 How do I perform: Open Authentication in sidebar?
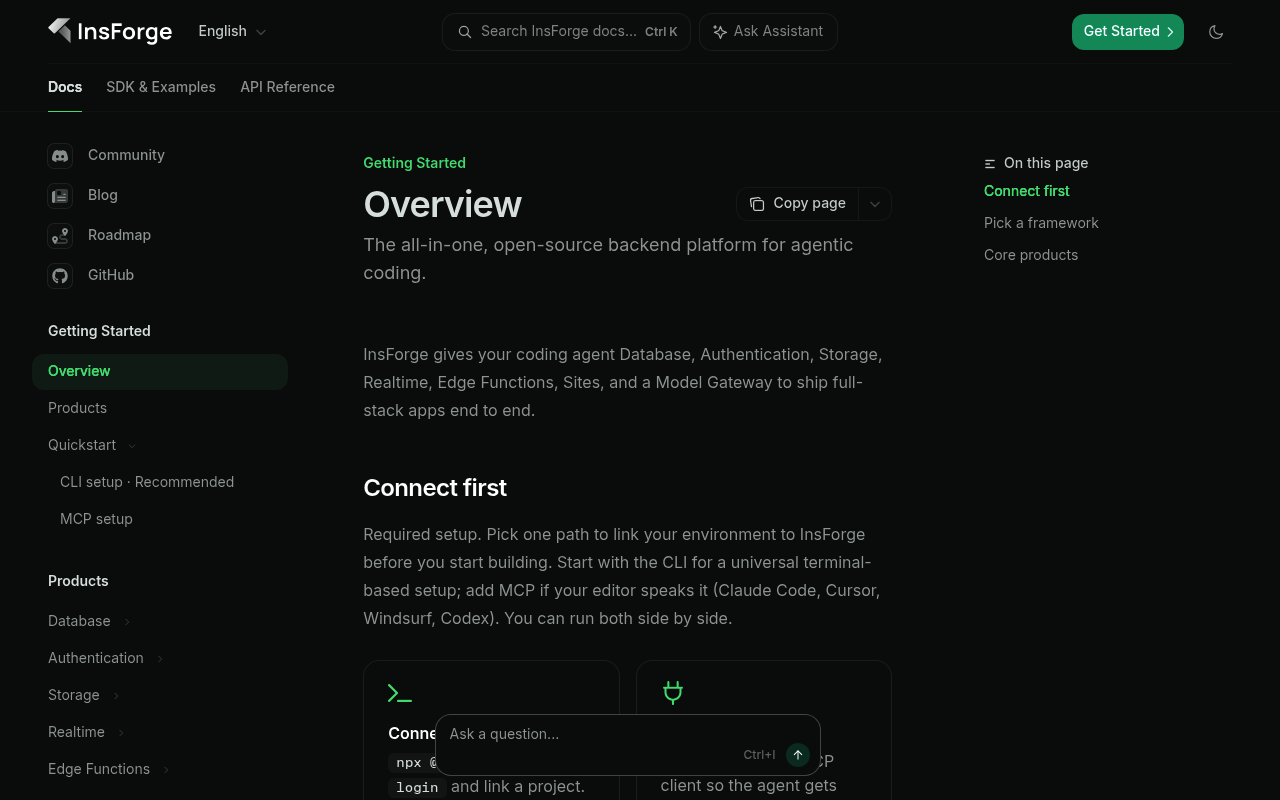tap(96, 658)
